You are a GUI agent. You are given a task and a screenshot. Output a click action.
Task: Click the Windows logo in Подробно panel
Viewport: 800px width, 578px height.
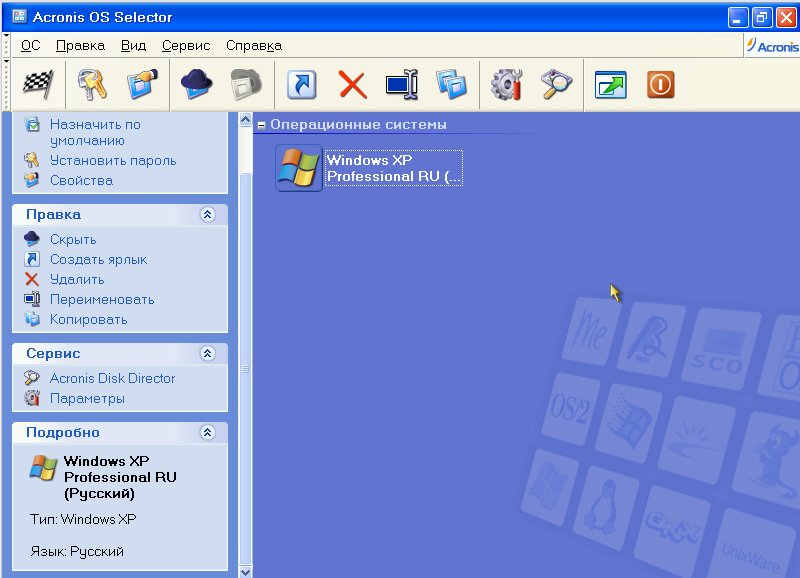[x=43, y=468]
